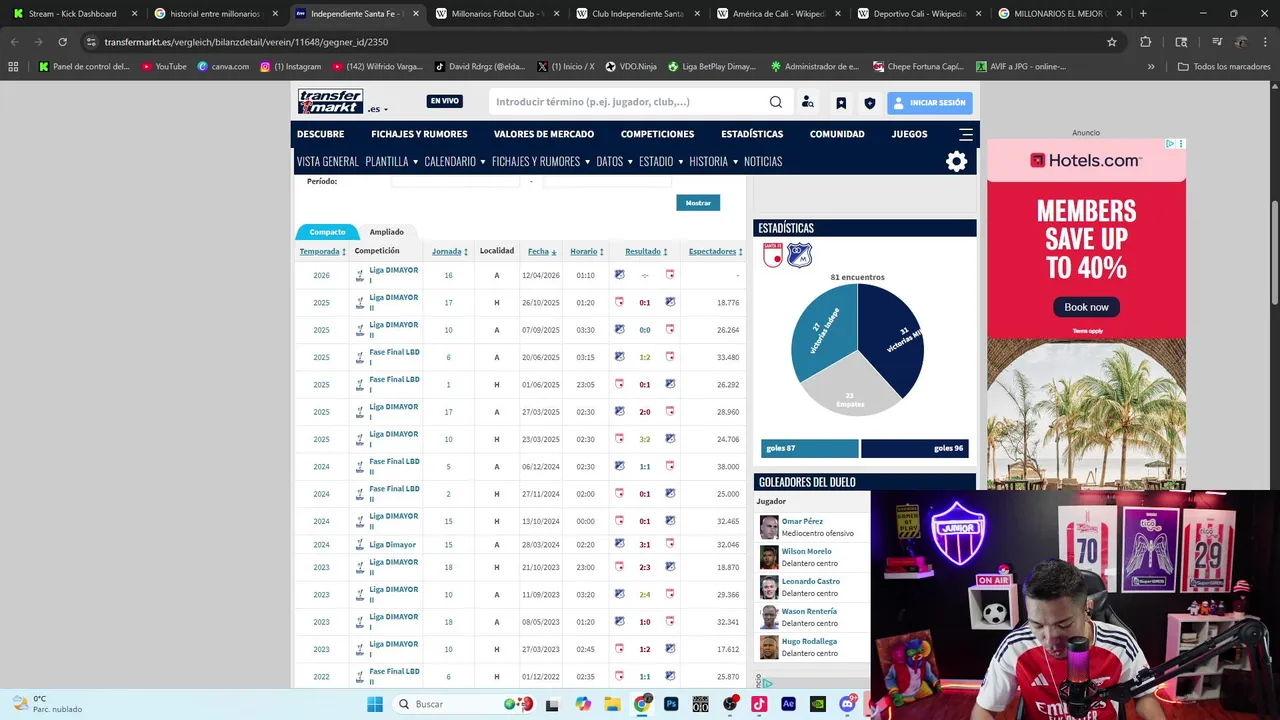Open Omar Pérez player link
1280x720 pixels.
point(802,521)
